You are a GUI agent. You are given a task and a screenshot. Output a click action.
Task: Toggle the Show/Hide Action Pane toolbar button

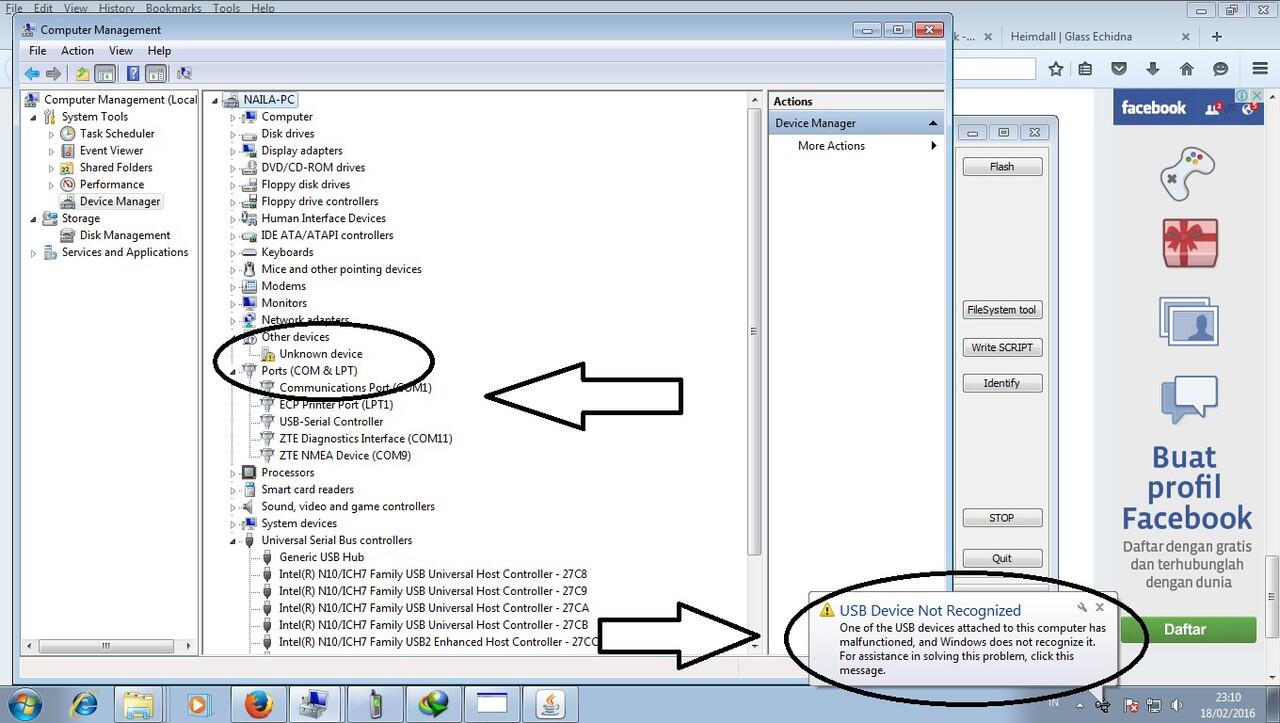click(x=156, y=73)
